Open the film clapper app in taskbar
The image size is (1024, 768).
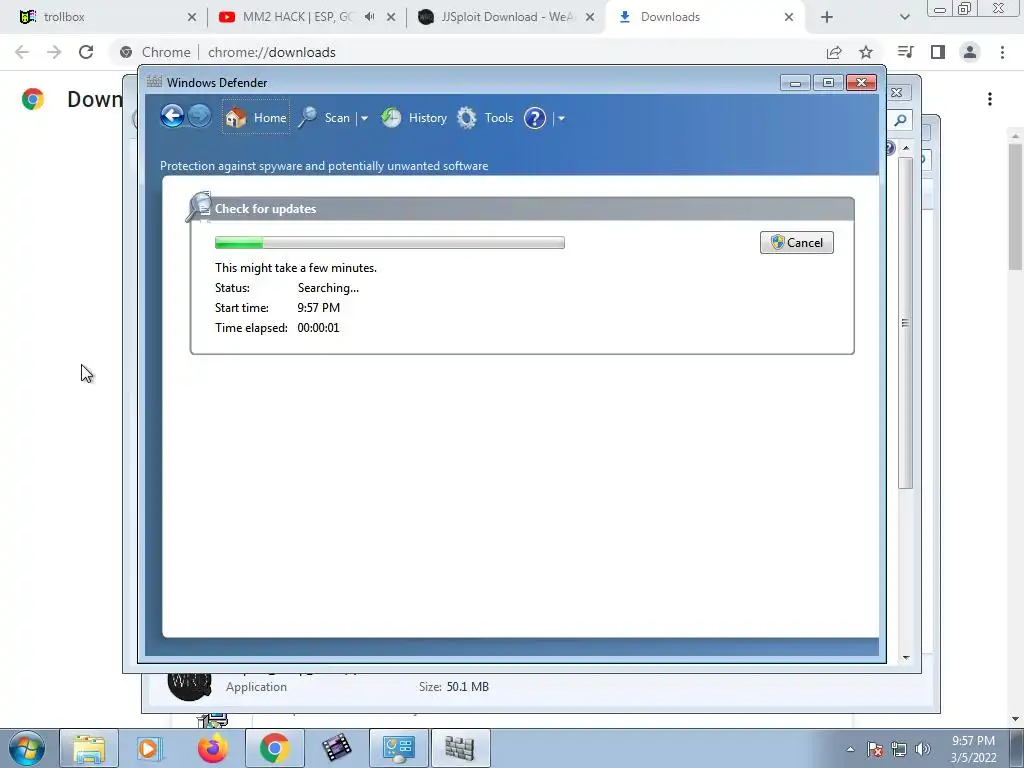tap(336, 748)
